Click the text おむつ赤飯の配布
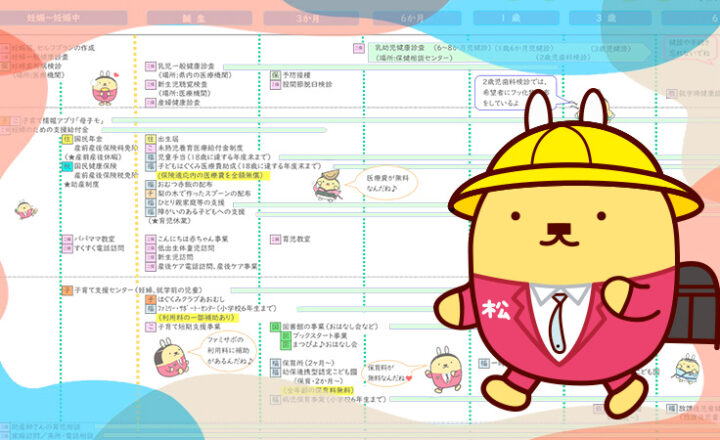 point(185,184)
